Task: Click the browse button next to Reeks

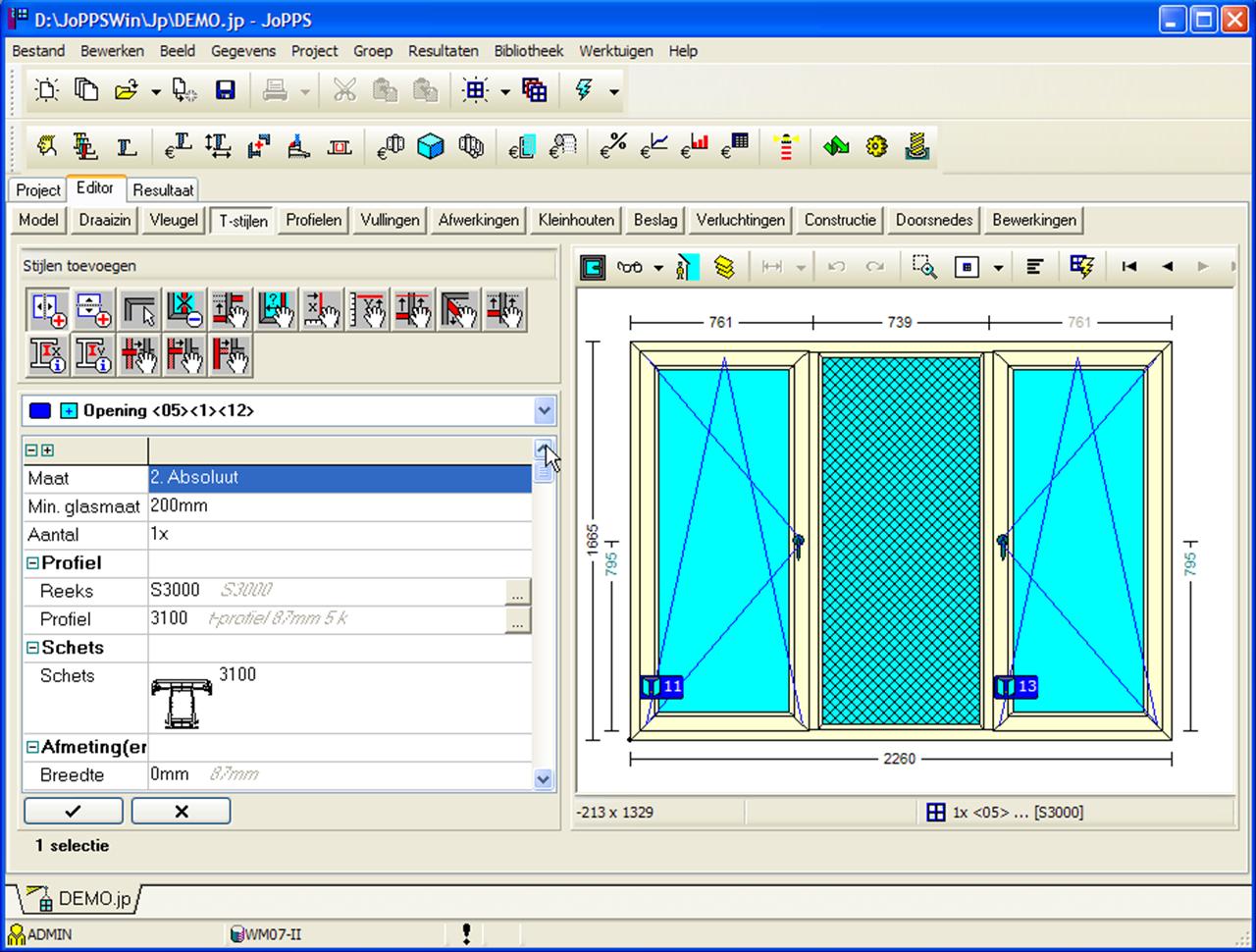Action: [517, 592]
